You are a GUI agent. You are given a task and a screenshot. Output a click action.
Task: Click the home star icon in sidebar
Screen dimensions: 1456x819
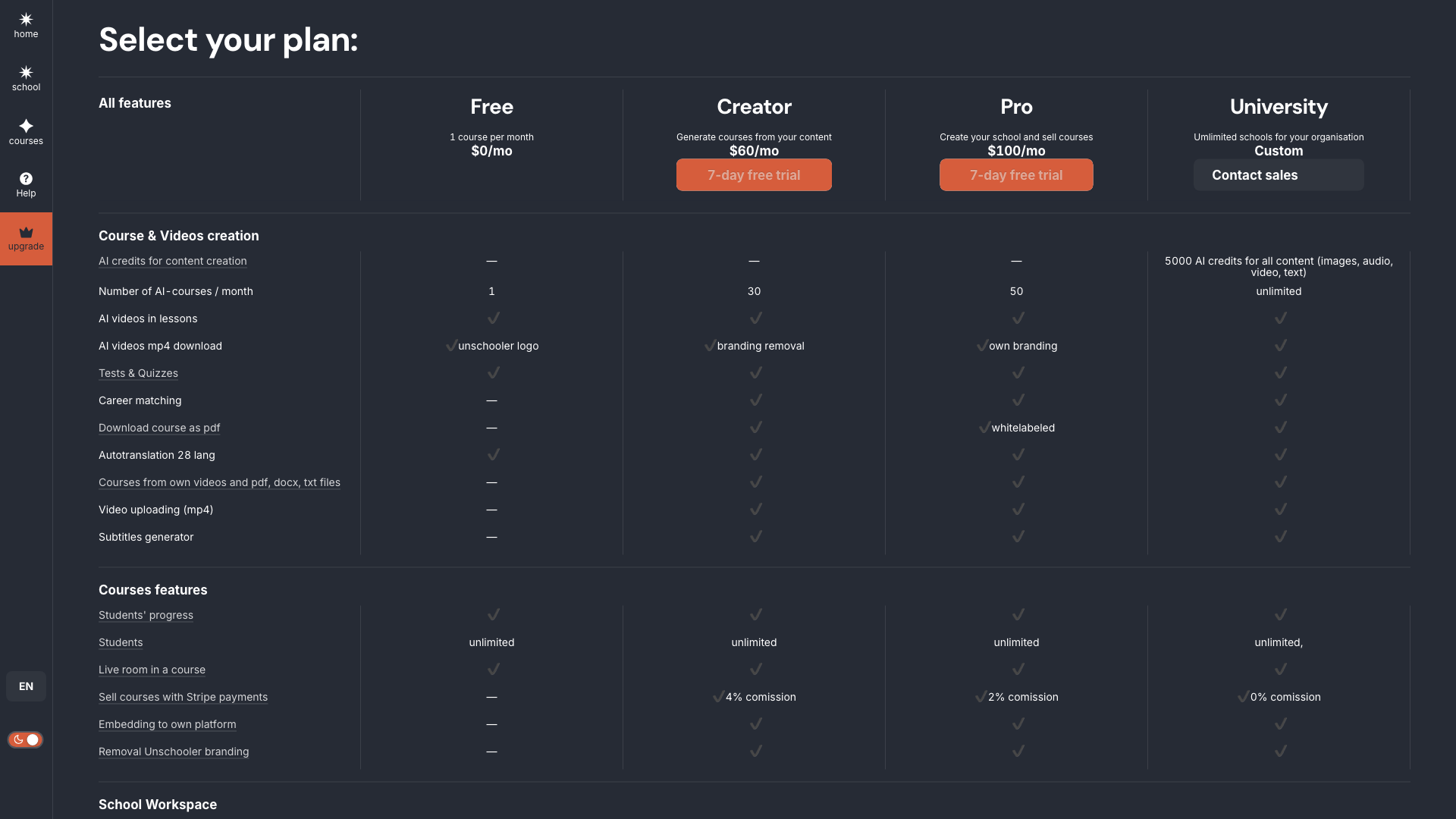26,20
